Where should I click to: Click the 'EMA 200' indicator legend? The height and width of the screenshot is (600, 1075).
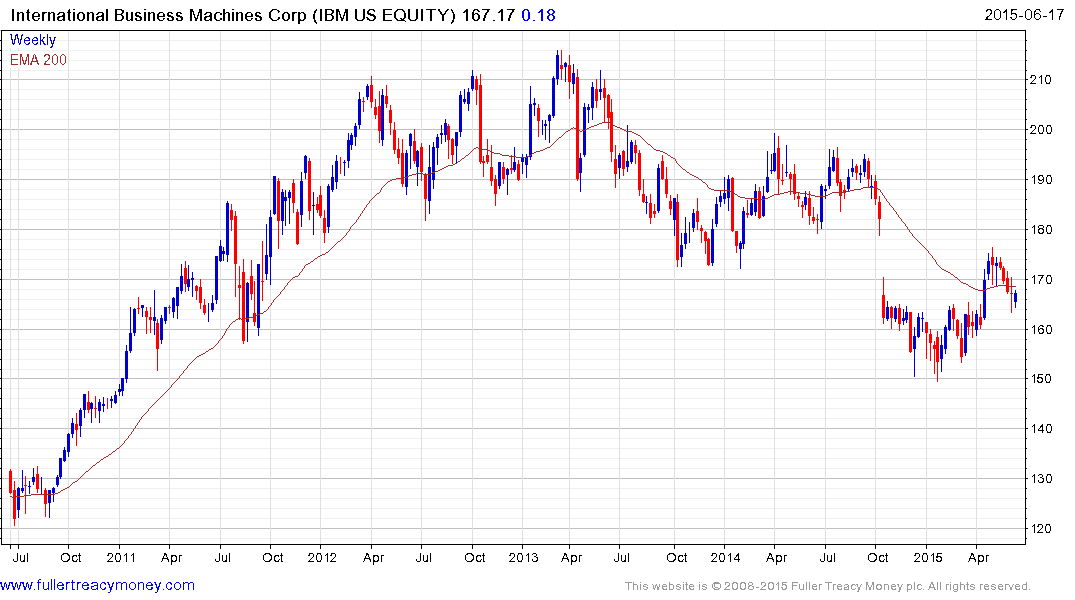point(38,60)
